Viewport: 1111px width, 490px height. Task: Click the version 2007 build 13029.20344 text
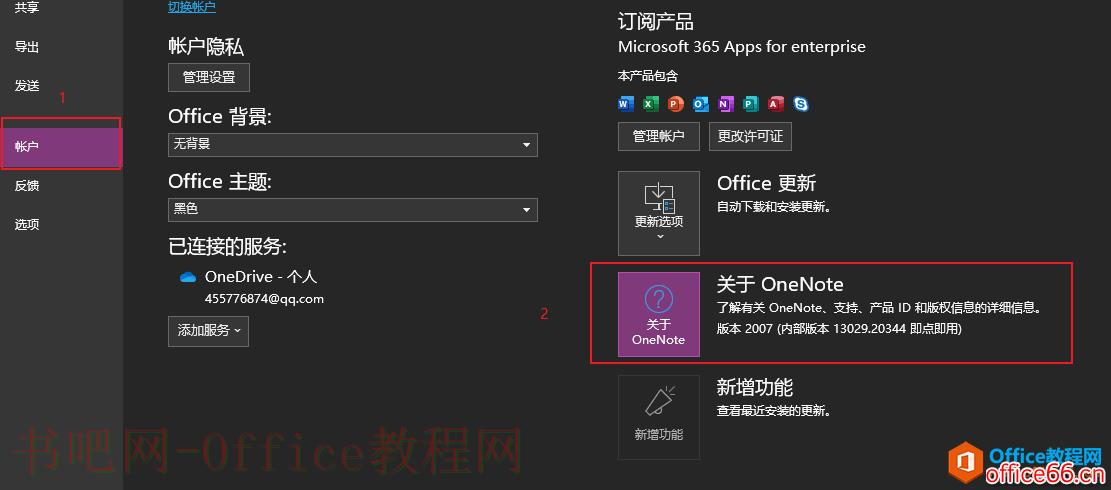click(839, 329)
